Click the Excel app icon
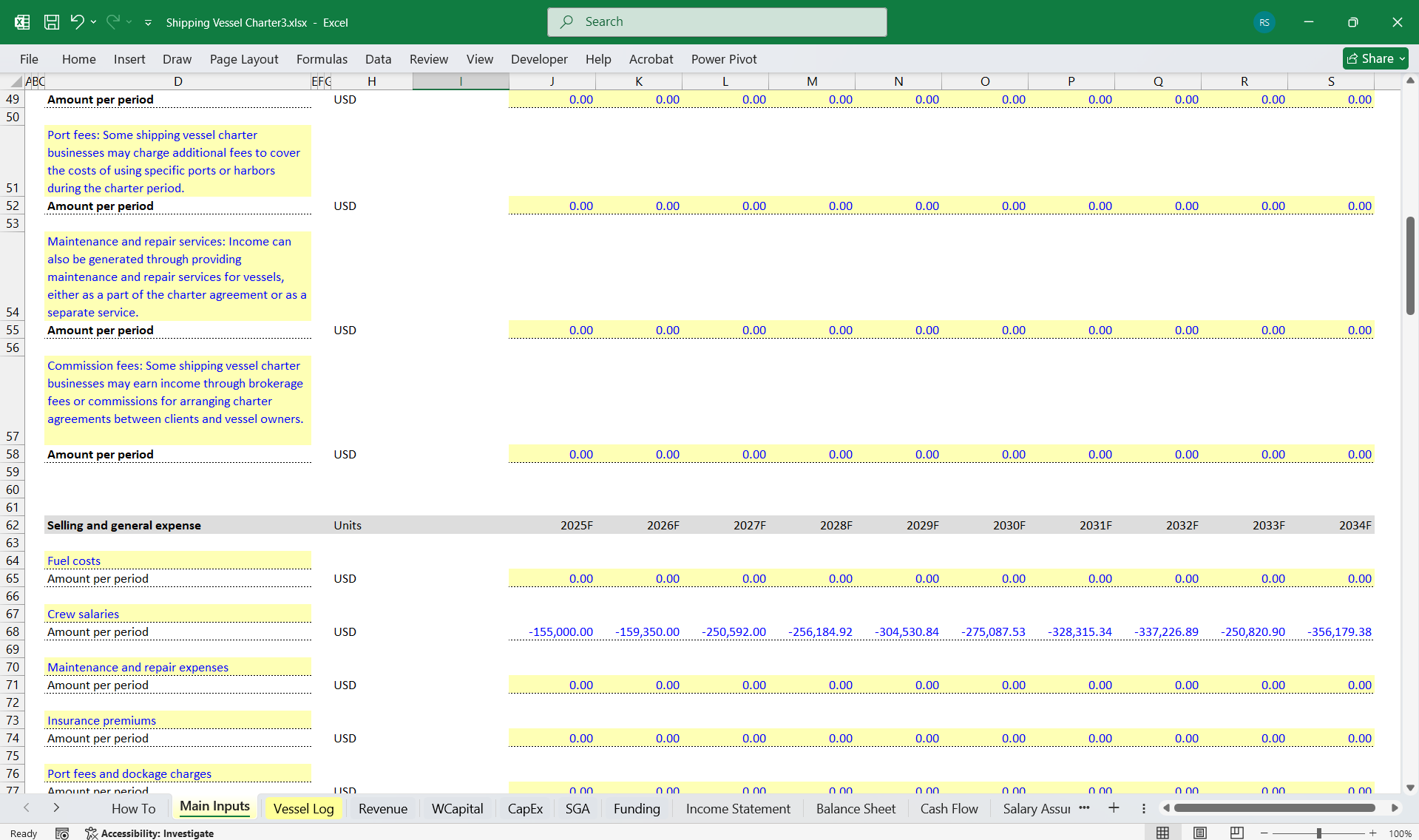Screen dimensions: 1419x840 [x=22, y=22]
